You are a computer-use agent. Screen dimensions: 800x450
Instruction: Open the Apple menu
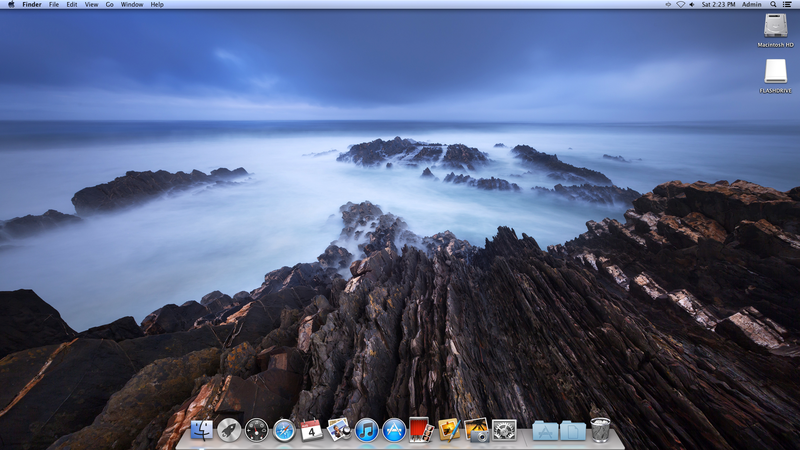[10, 5]
